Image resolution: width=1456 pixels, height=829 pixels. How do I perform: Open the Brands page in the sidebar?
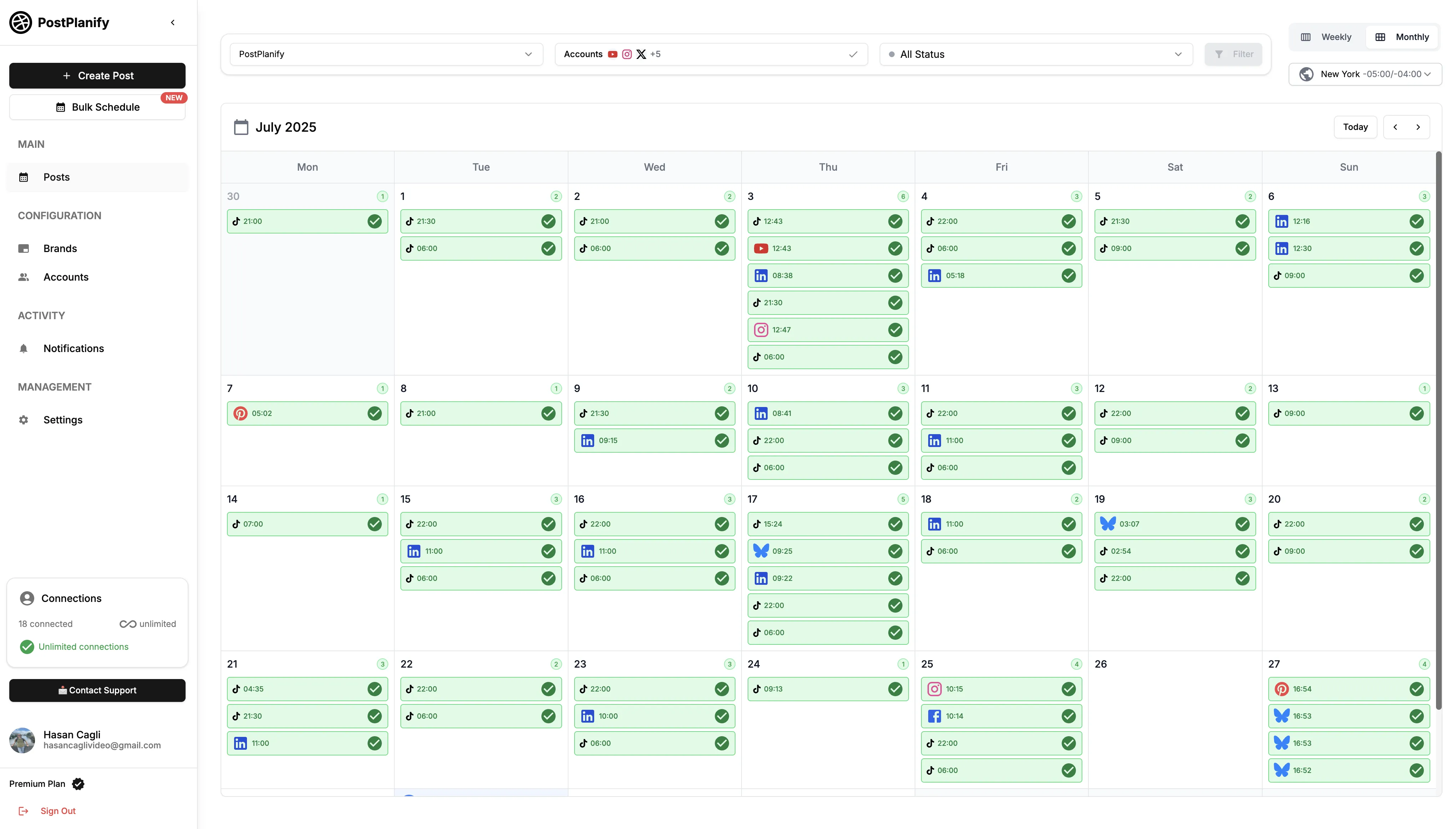(60, 248)
